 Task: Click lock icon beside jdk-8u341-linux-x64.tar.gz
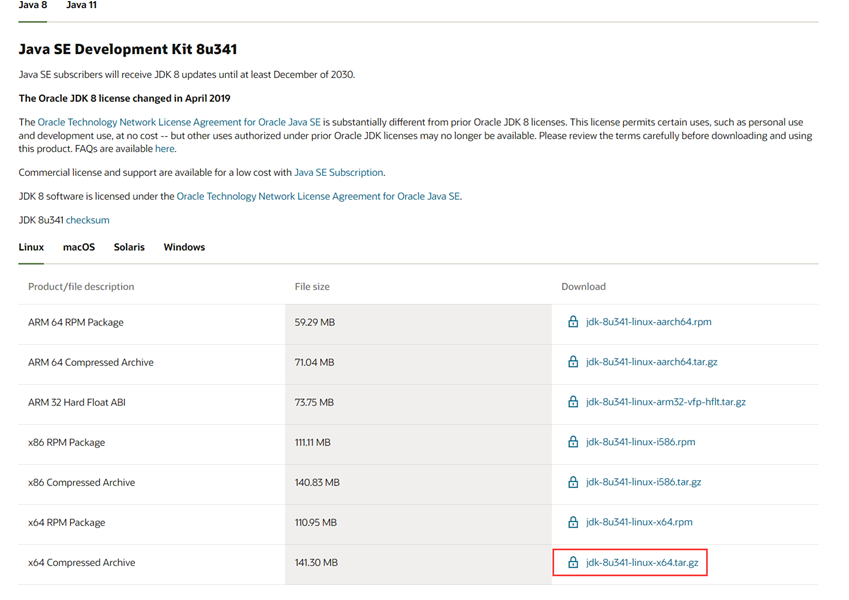point(573,563)
